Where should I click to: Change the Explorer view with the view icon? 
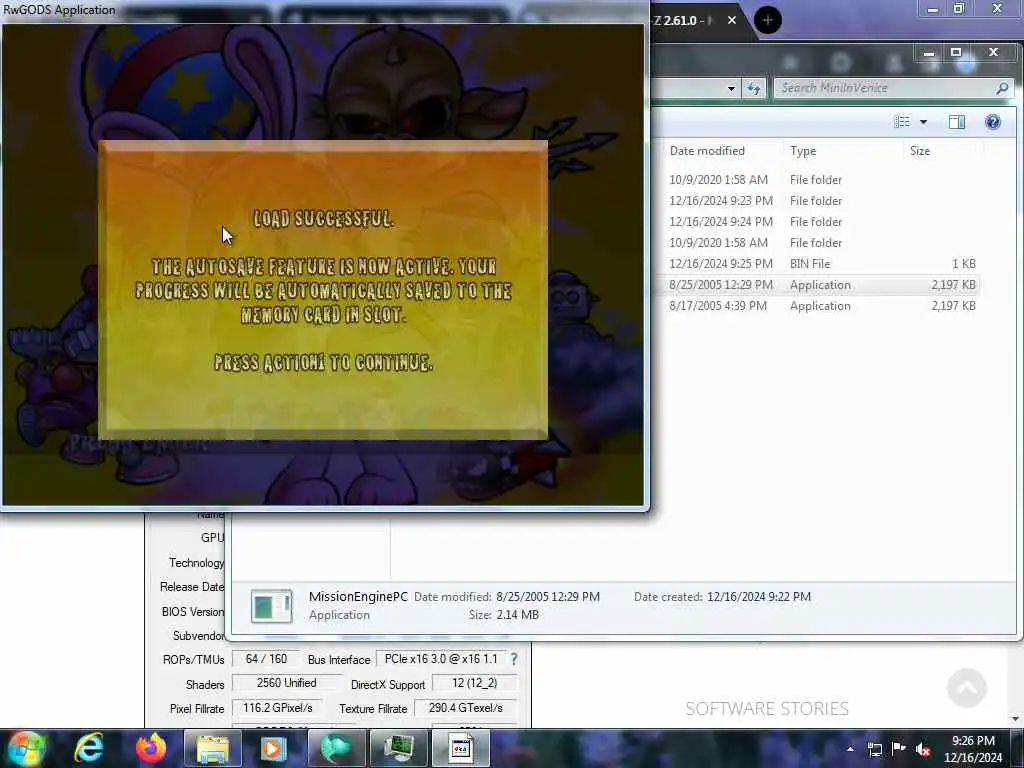[902, 122]
